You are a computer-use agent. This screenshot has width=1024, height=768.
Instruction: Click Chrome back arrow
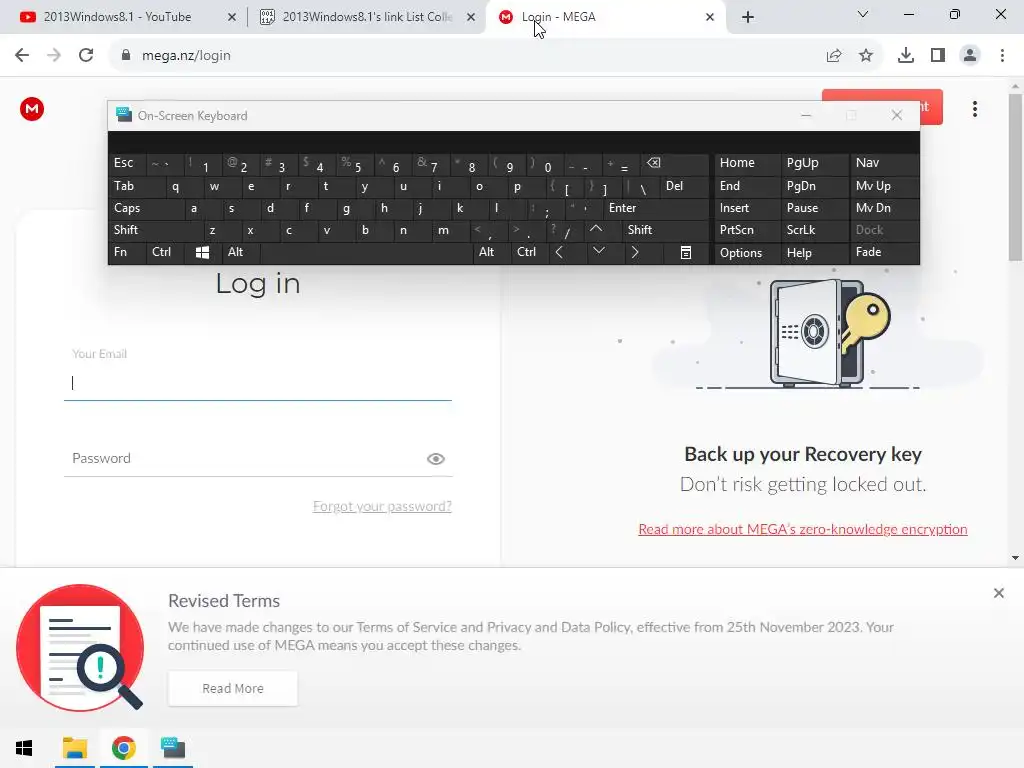(x=22, y=56)
